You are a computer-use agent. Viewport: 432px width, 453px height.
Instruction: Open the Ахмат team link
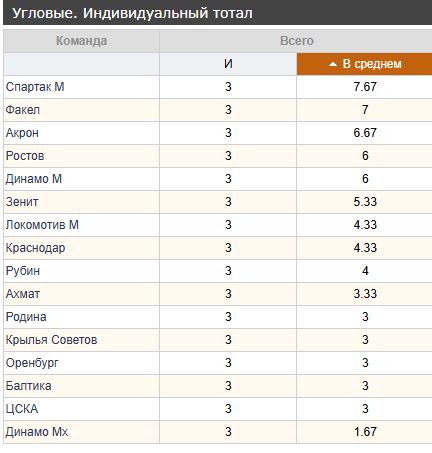click(23, 294)
